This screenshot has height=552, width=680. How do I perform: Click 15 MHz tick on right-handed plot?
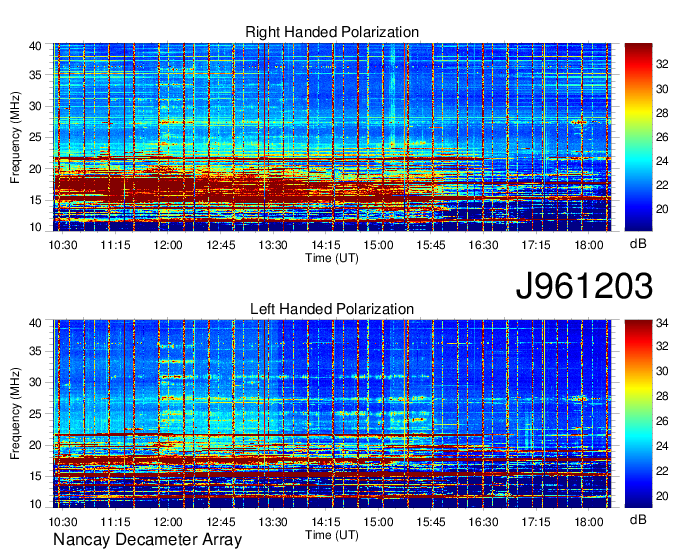coord(36,200)
